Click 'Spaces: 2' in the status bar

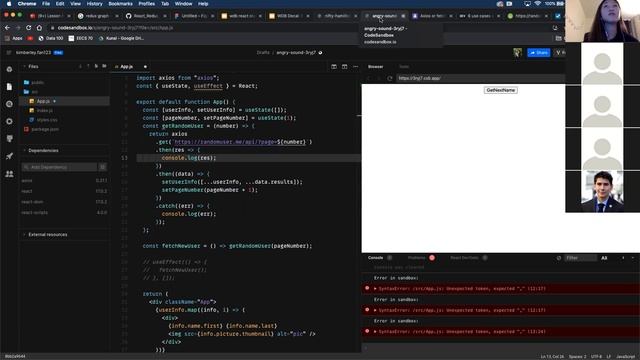click(x=577, y=357)
